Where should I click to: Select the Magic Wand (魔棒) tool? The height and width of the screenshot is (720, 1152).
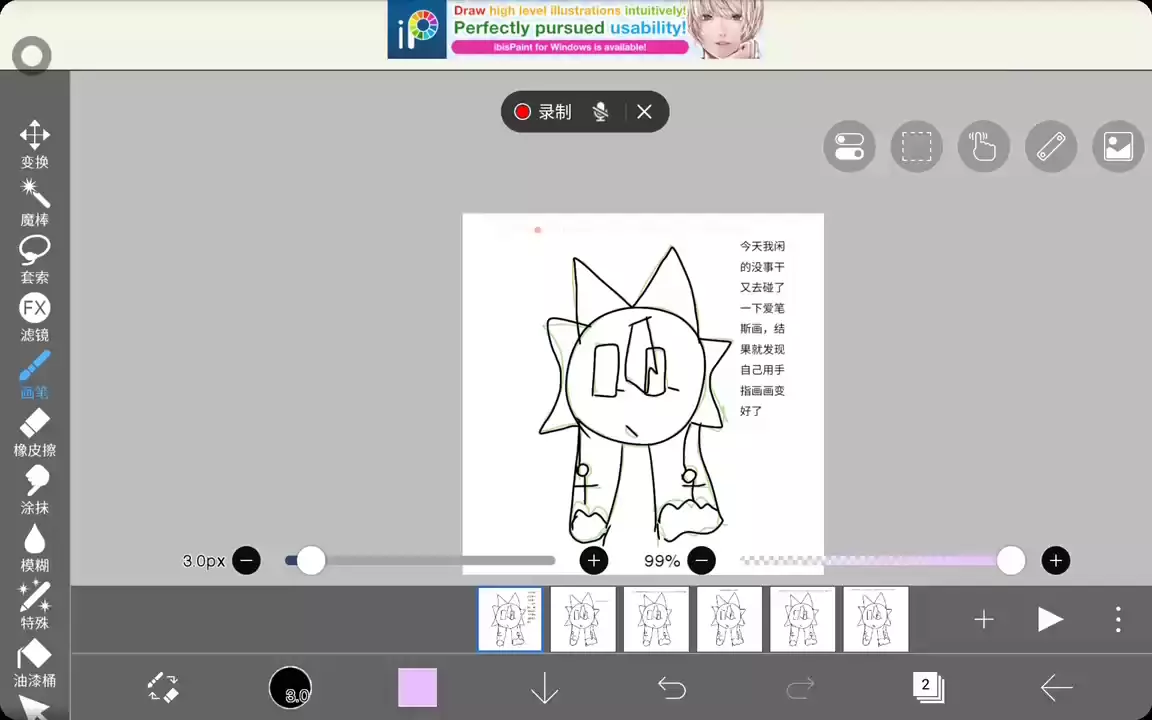tap(34, 200)
